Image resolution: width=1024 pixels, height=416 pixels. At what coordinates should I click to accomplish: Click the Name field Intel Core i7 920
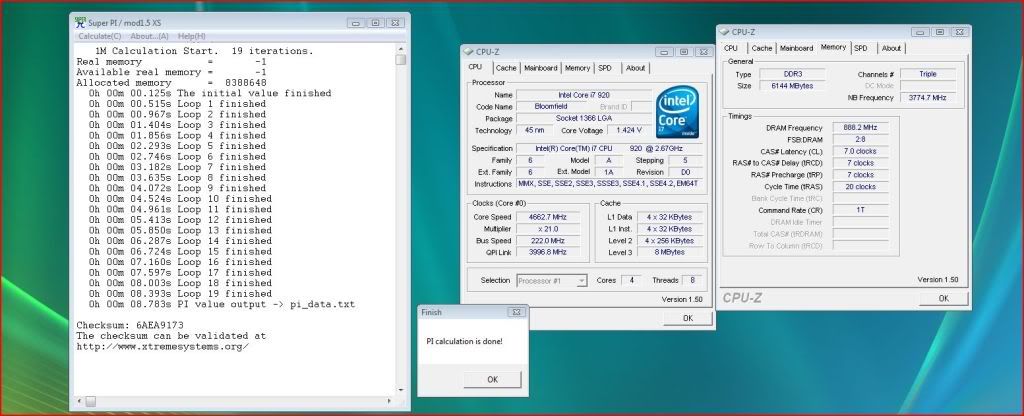pos(584,95)
